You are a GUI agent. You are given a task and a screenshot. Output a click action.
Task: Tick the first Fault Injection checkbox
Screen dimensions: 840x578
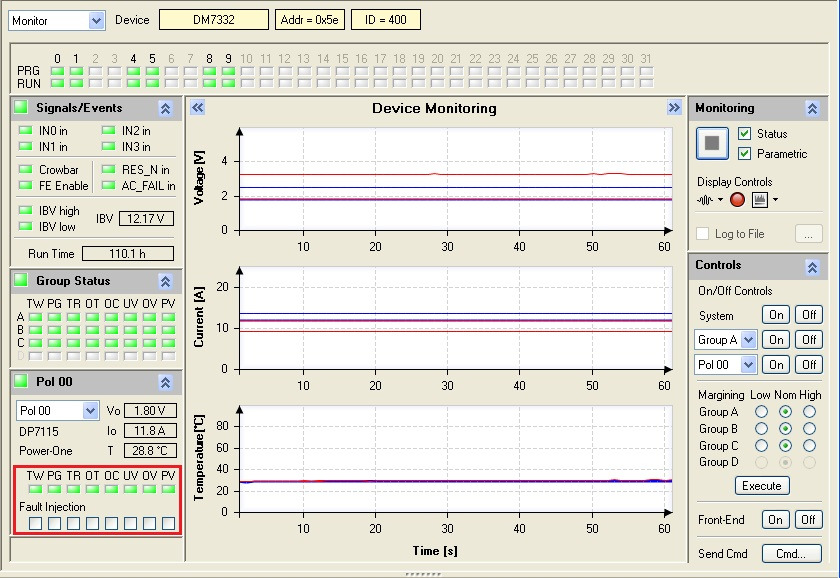click(x=35, y=523)
